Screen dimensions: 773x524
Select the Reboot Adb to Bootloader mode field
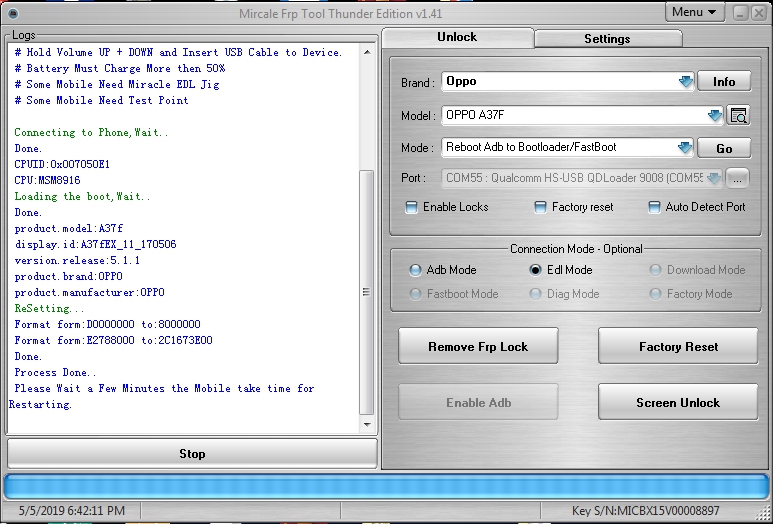click(x=567, y=147)
